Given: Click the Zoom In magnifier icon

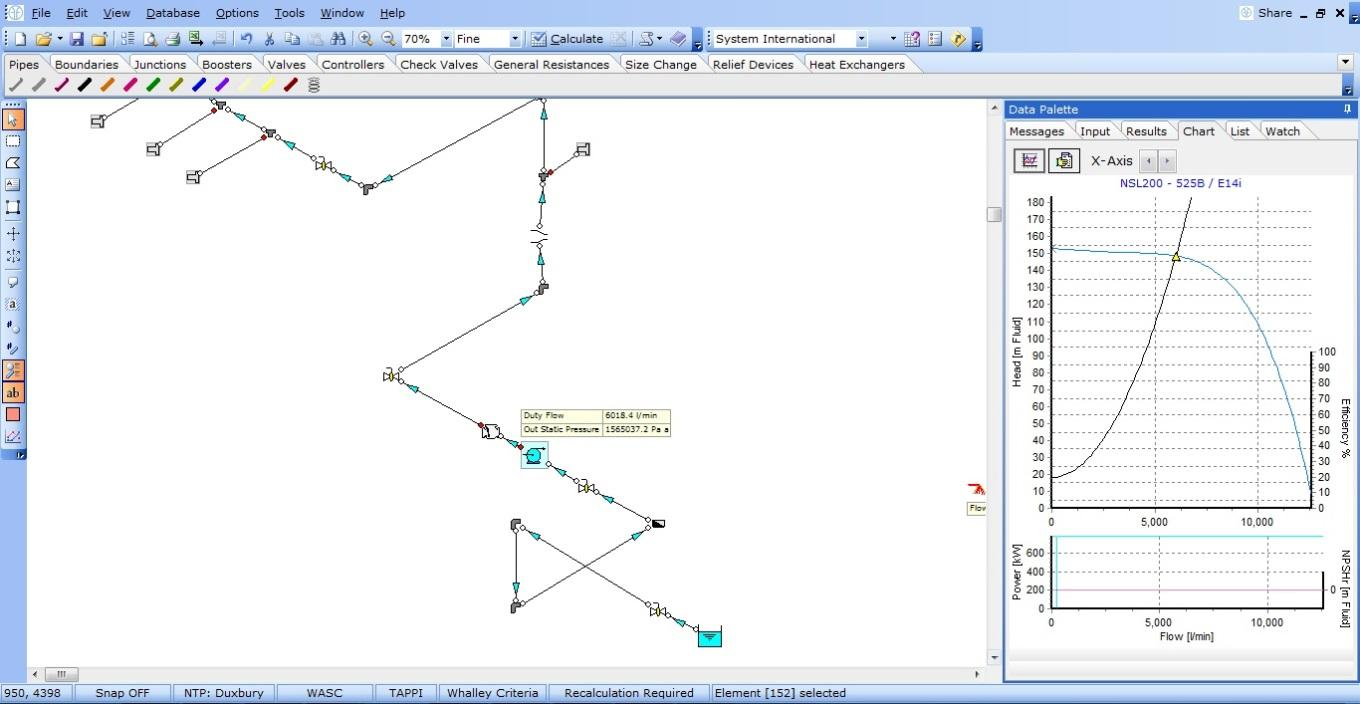Looking at the screenshot, I should tap(366, 39).
